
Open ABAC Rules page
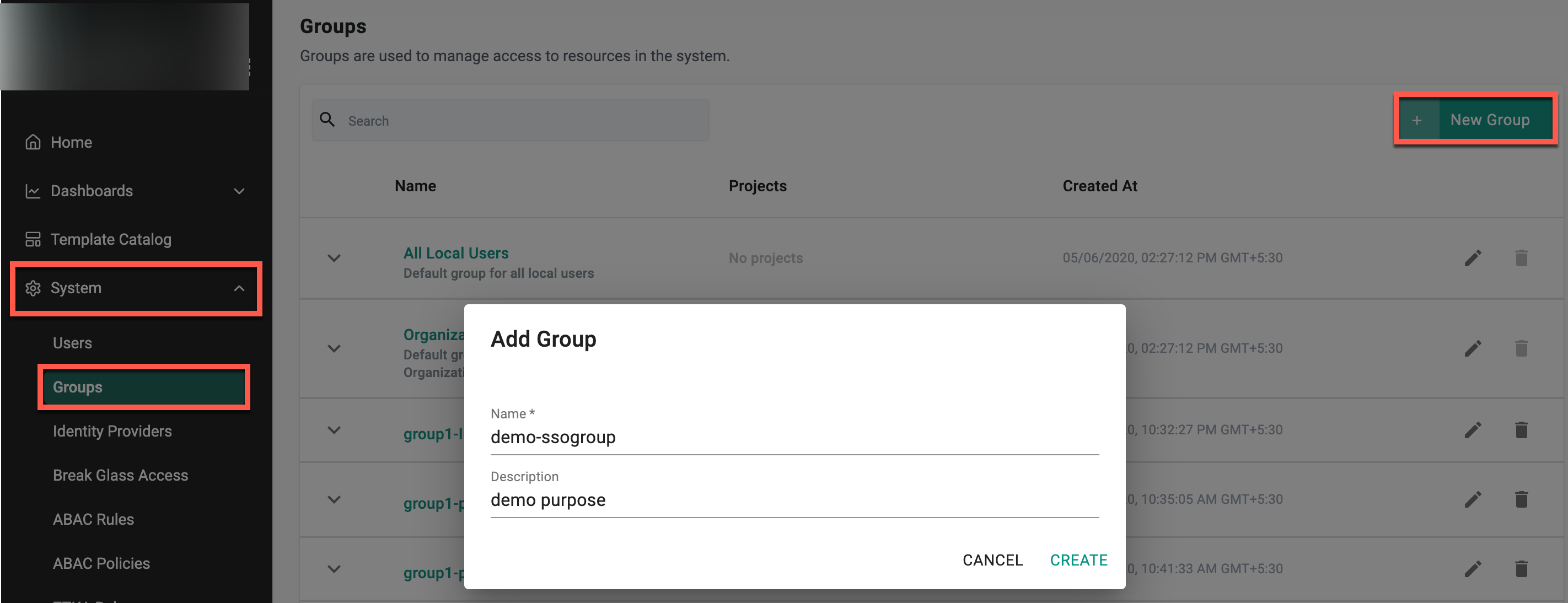click(x=93, y=520)
